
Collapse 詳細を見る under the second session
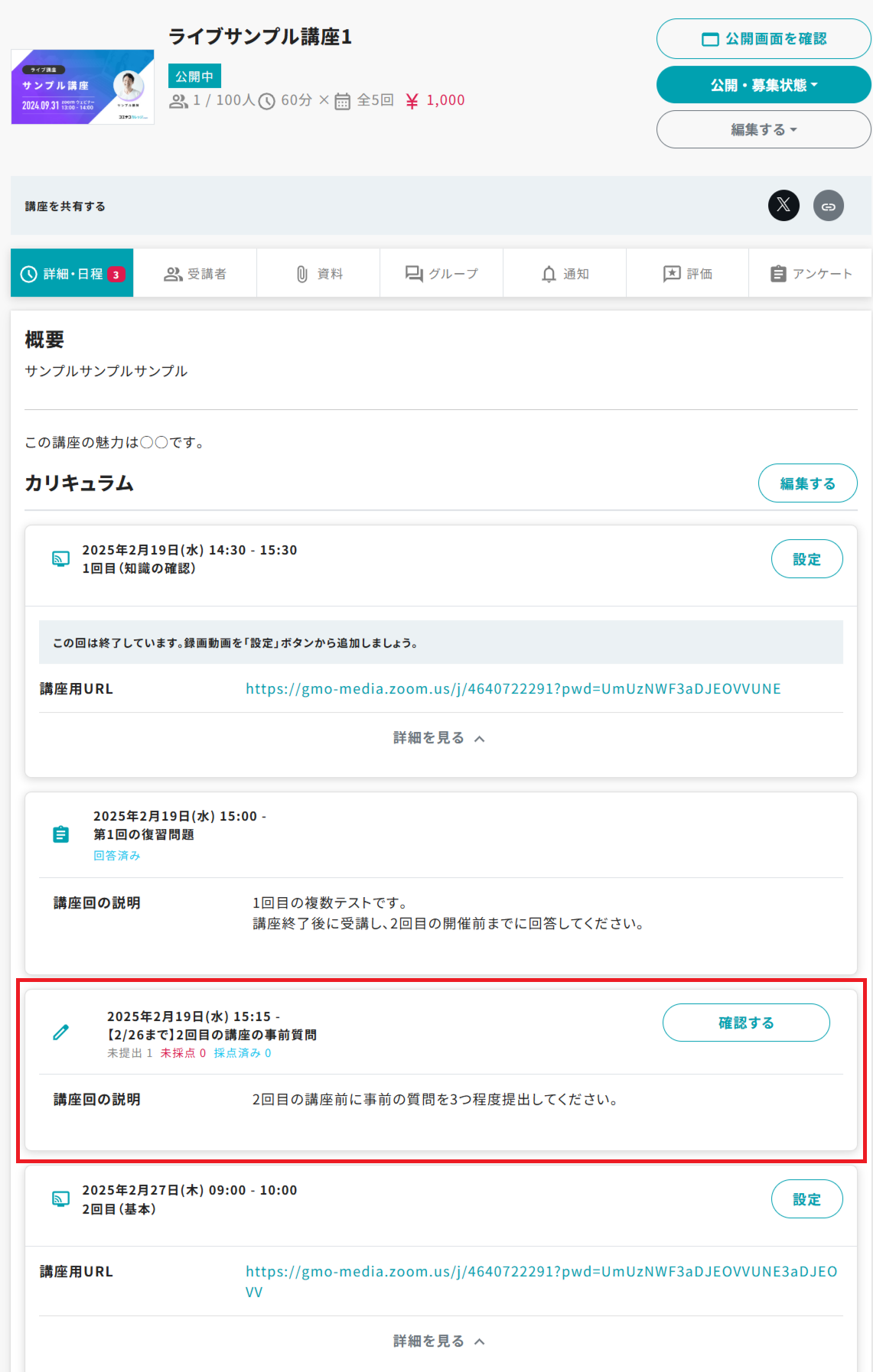coord(439,1341)
